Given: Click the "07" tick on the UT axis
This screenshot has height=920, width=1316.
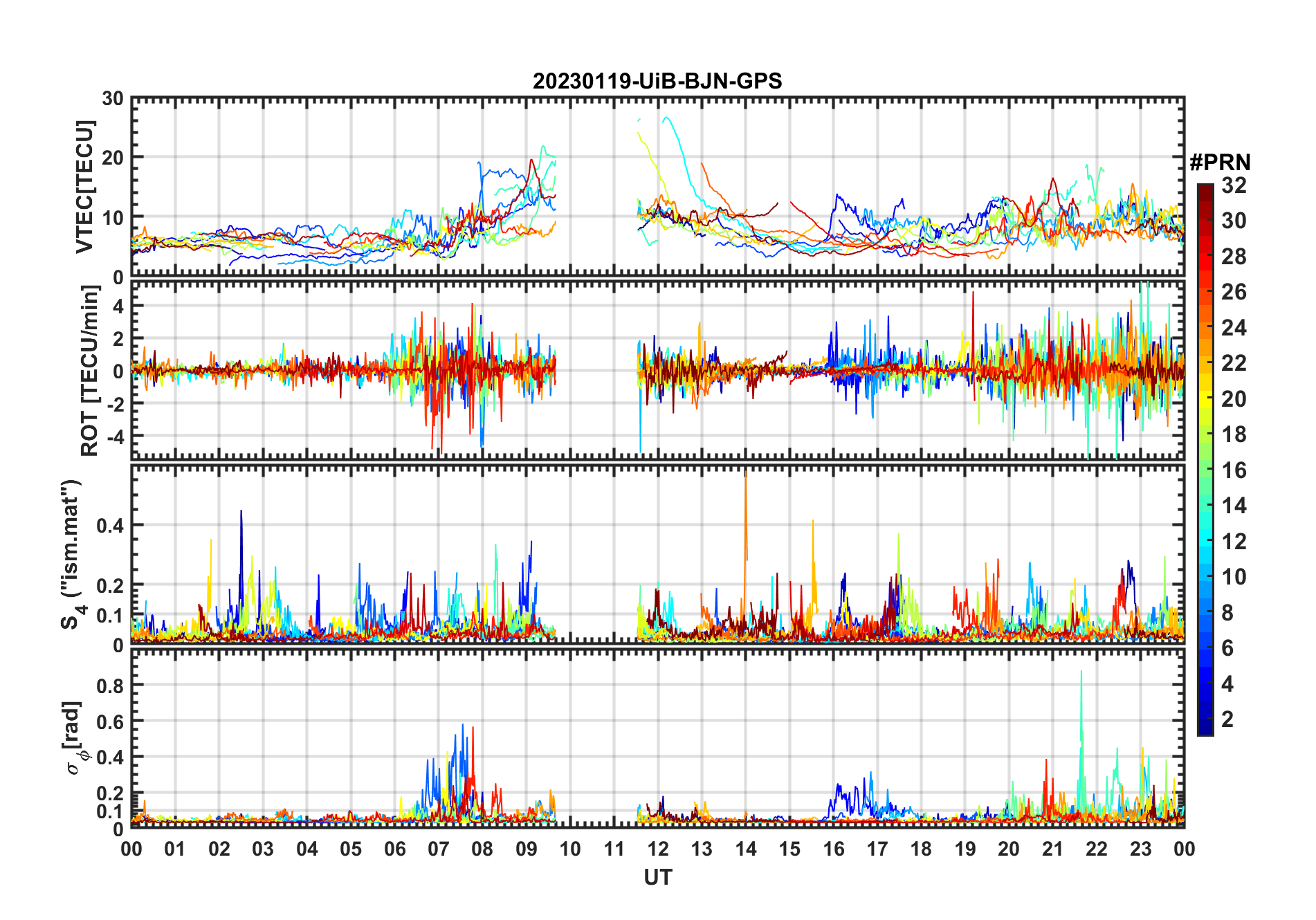Looking at the screenshot, I should 439,849.
